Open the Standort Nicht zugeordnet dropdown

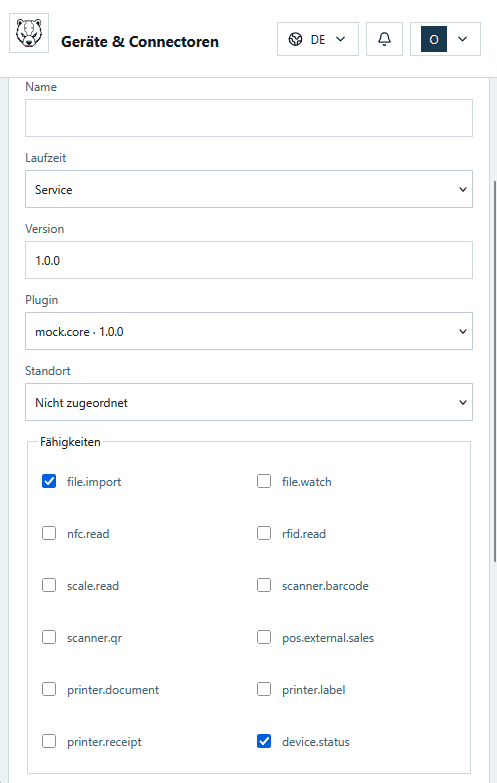(x=249, y=402)
